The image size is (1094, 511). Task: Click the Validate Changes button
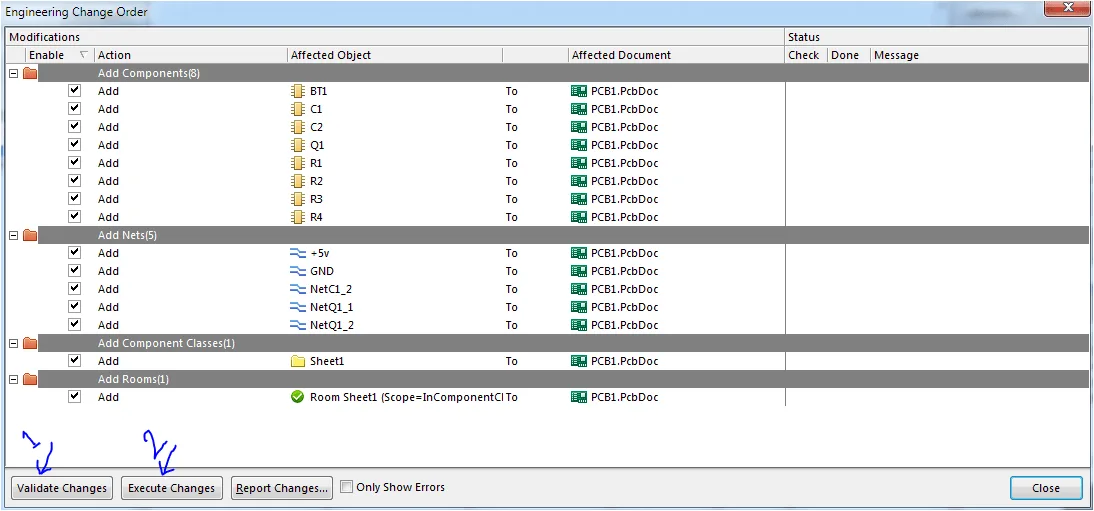62,488
